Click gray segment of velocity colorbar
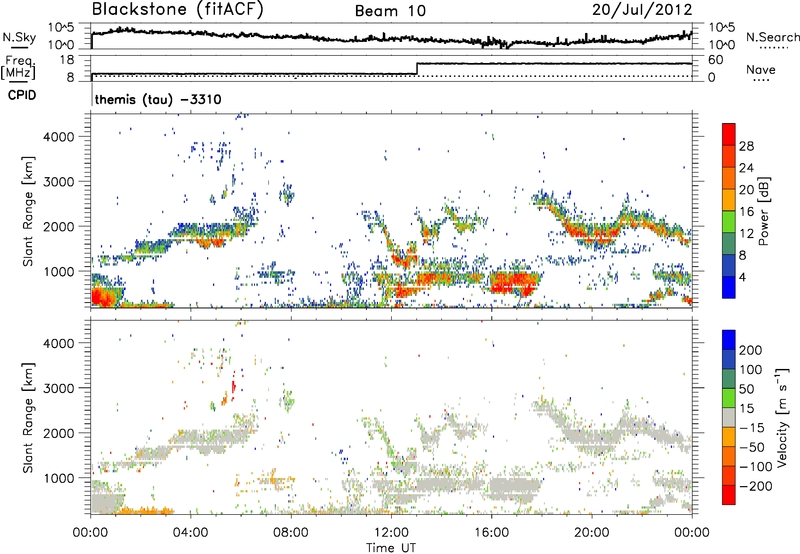This screenshot has width=800, height=554. 729,418
